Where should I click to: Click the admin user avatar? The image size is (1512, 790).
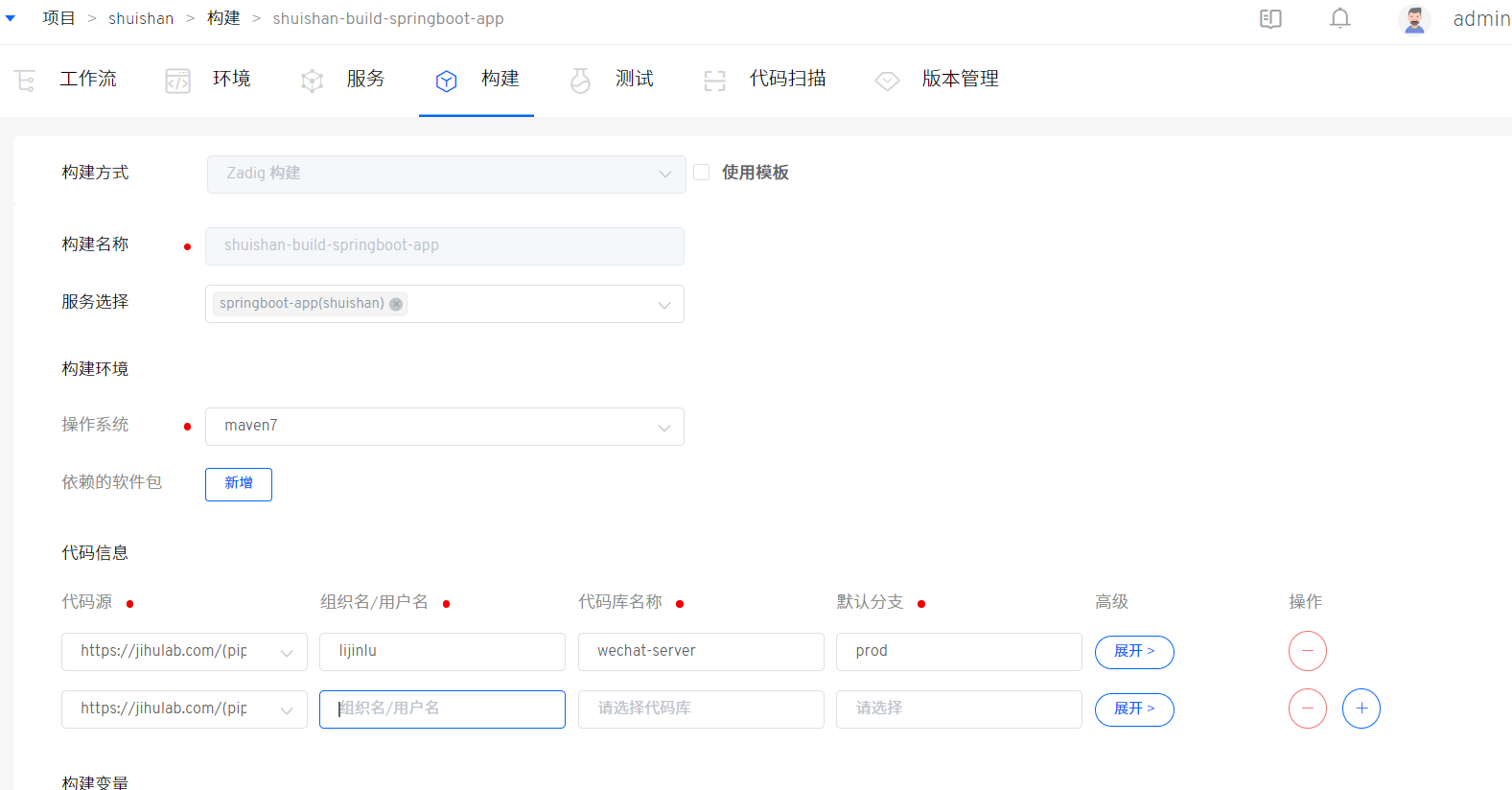(1414, 19)
